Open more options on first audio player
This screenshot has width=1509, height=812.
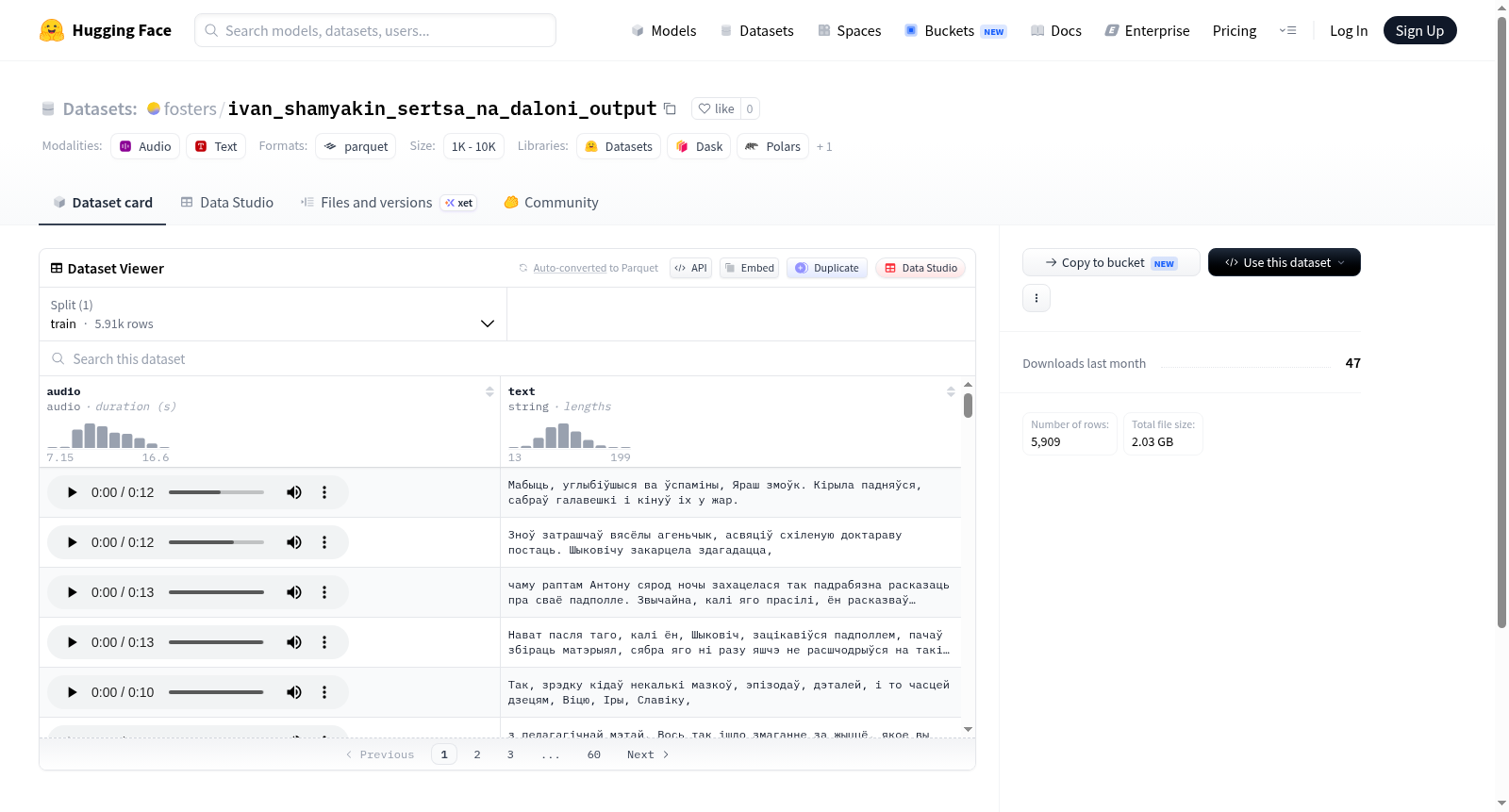pos(324,492)
